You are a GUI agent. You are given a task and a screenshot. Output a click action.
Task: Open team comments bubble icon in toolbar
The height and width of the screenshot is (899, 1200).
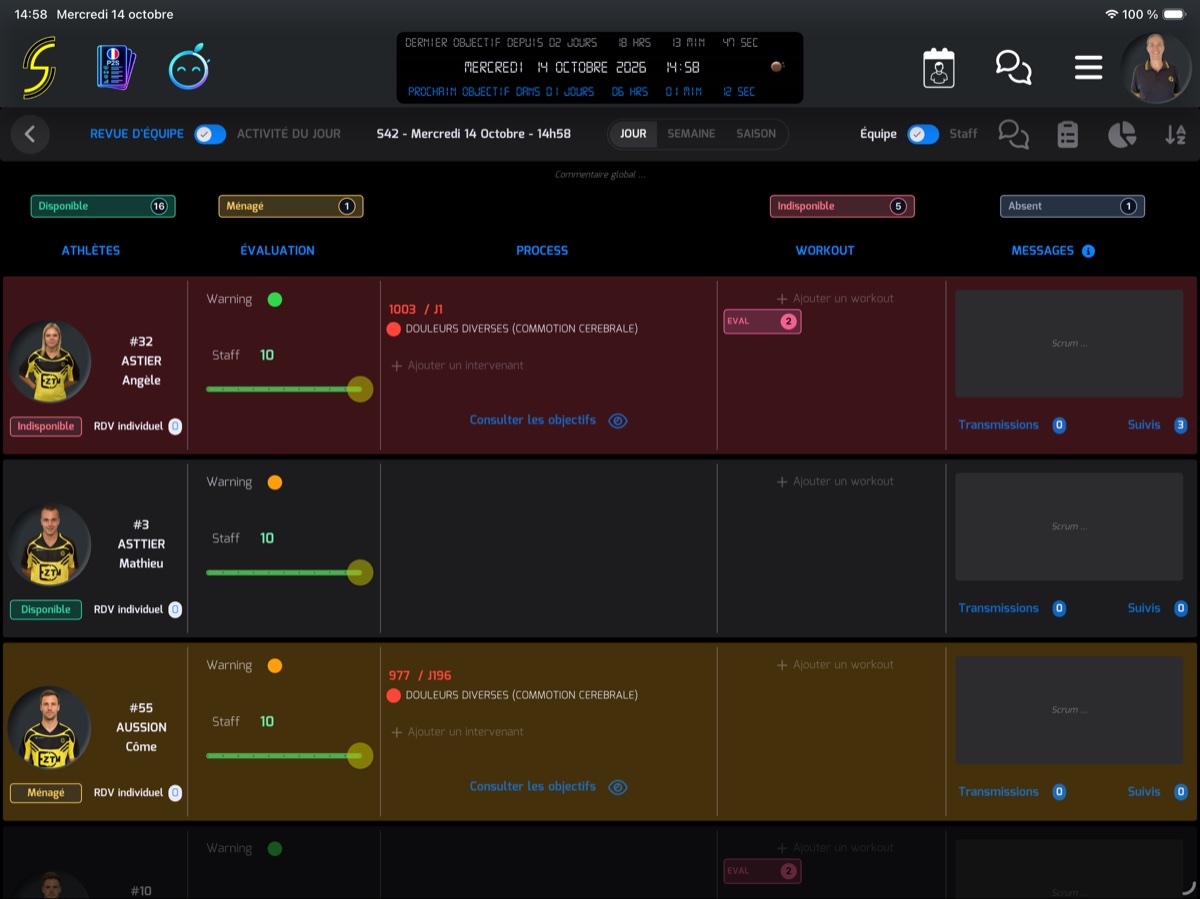(x=1013, y=134)
